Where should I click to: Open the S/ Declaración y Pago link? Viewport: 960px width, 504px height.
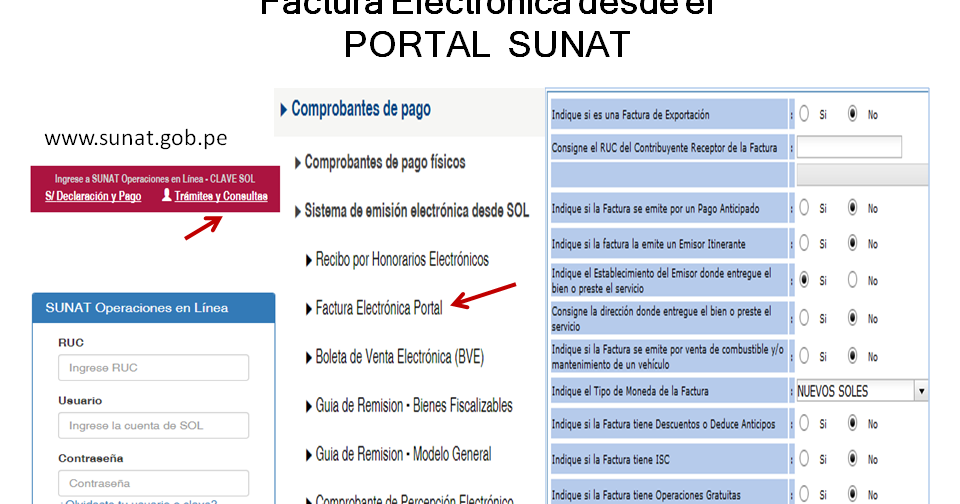(93, 197)
